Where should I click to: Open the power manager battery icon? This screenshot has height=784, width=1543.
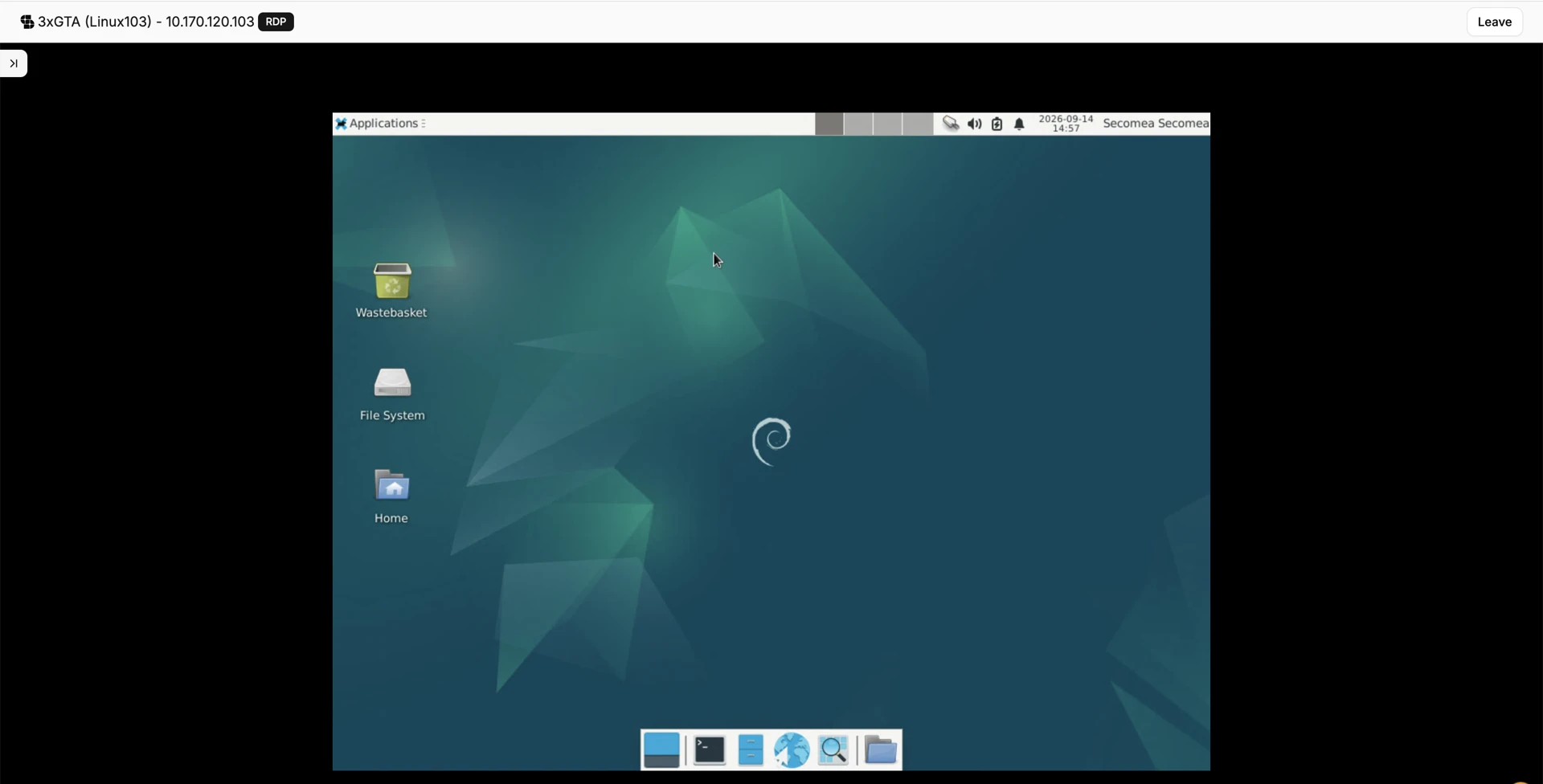(997, 124)
